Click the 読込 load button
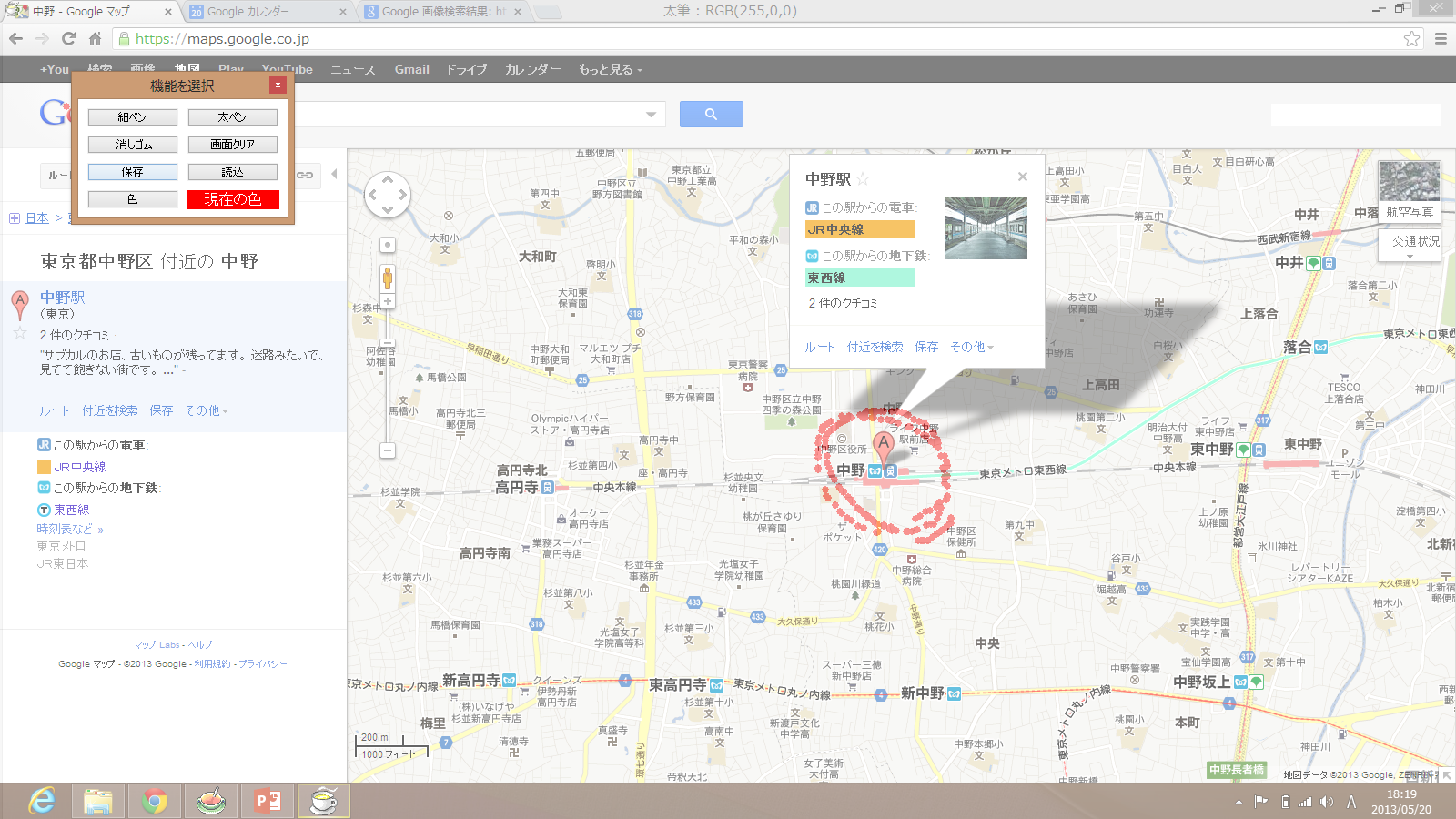 pos(233,172)
